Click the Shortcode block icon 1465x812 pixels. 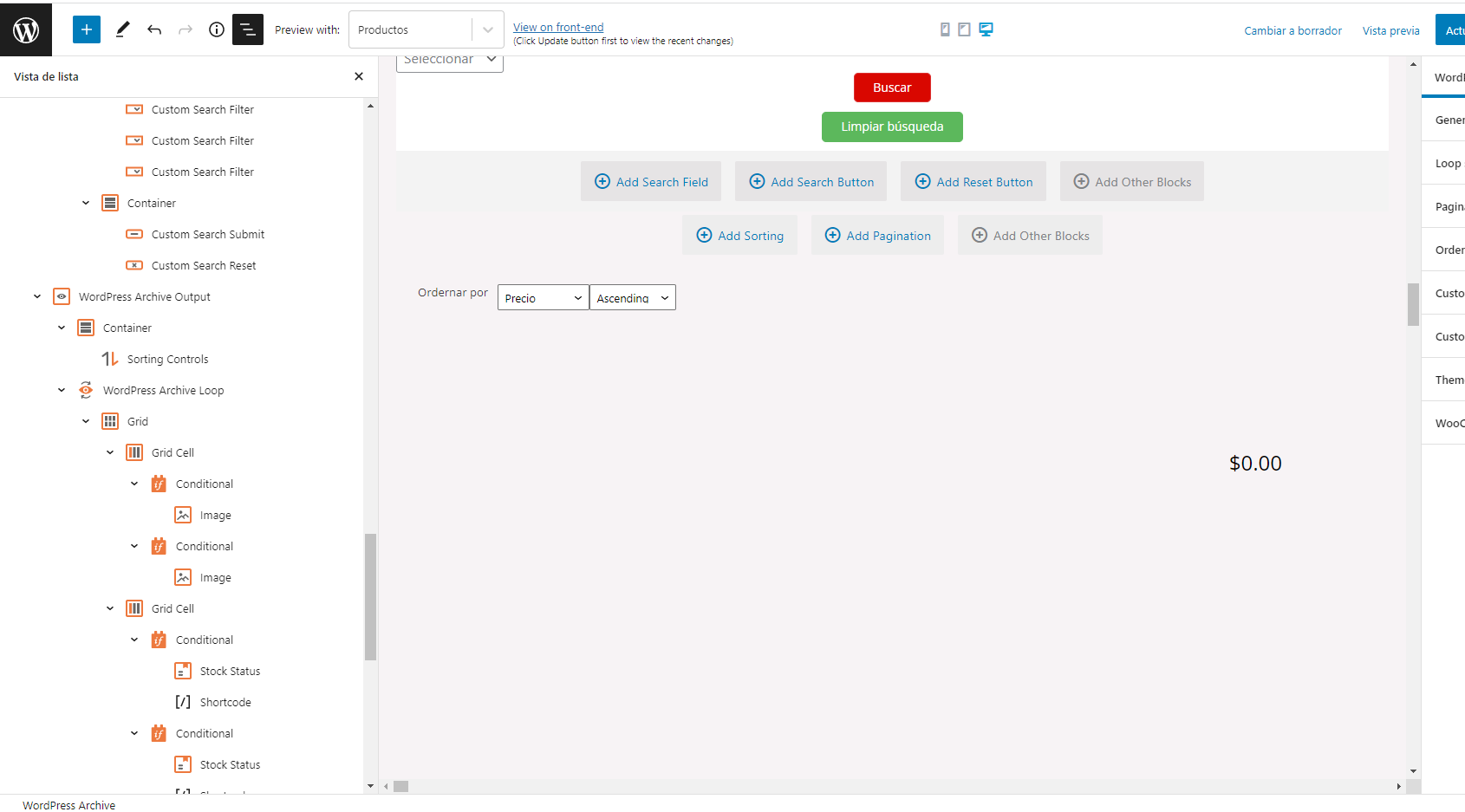[x=183, y=702]
